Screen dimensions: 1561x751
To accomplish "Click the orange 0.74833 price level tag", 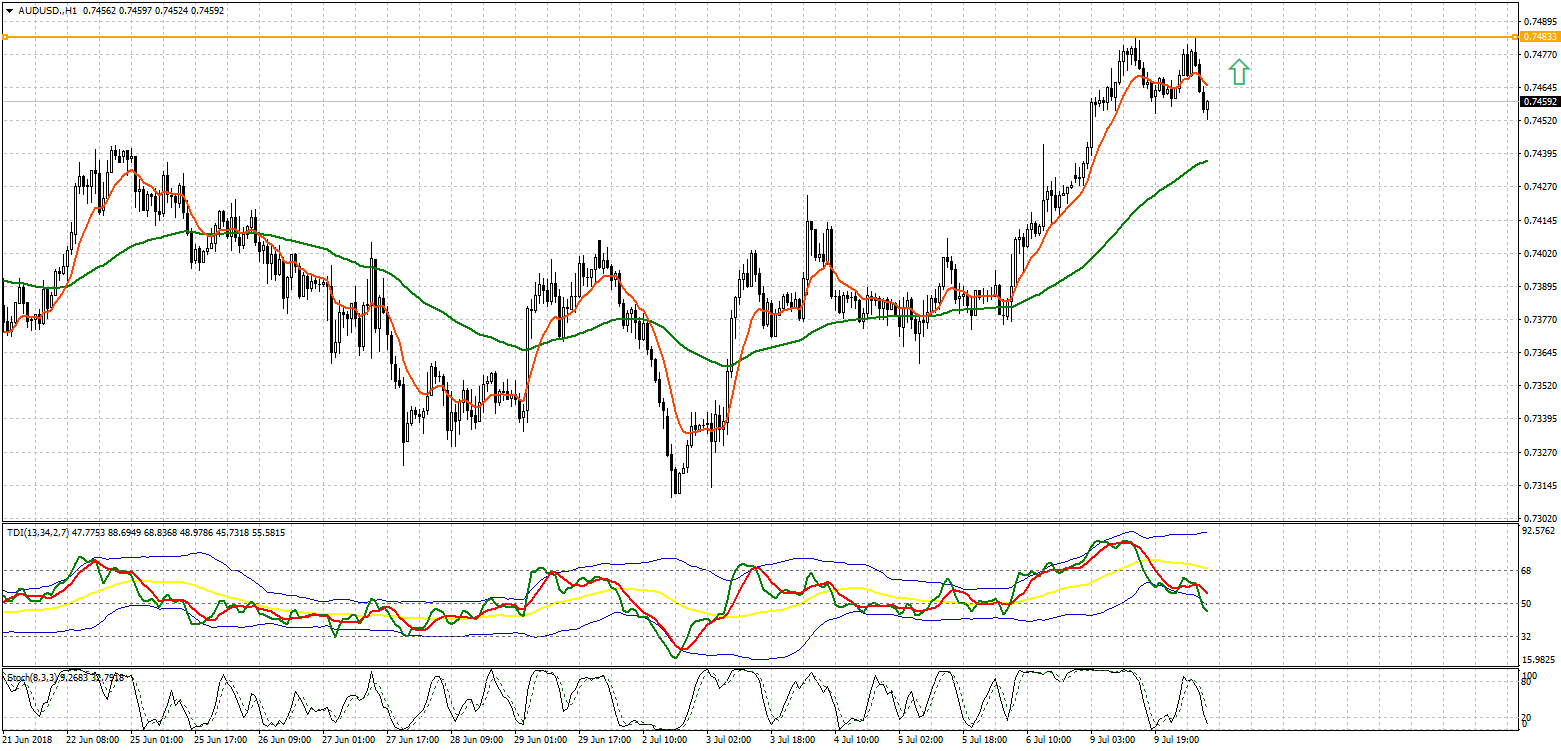I will [x=1539, y=37].
